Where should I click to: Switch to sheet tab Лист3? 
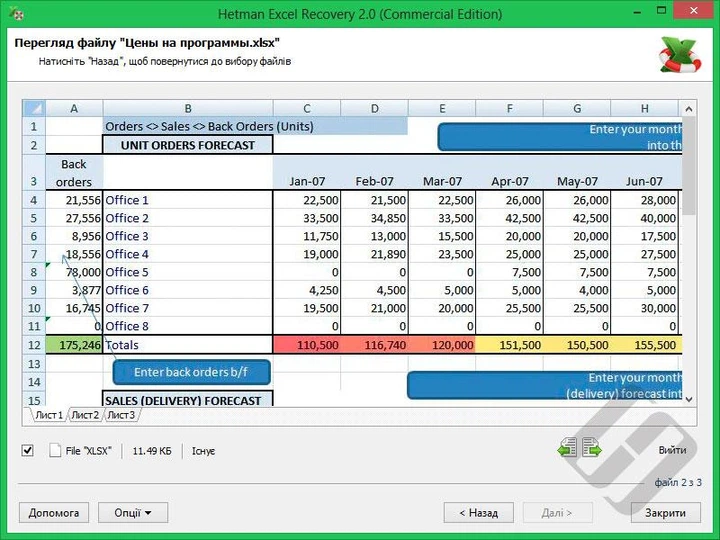[121, 415]
